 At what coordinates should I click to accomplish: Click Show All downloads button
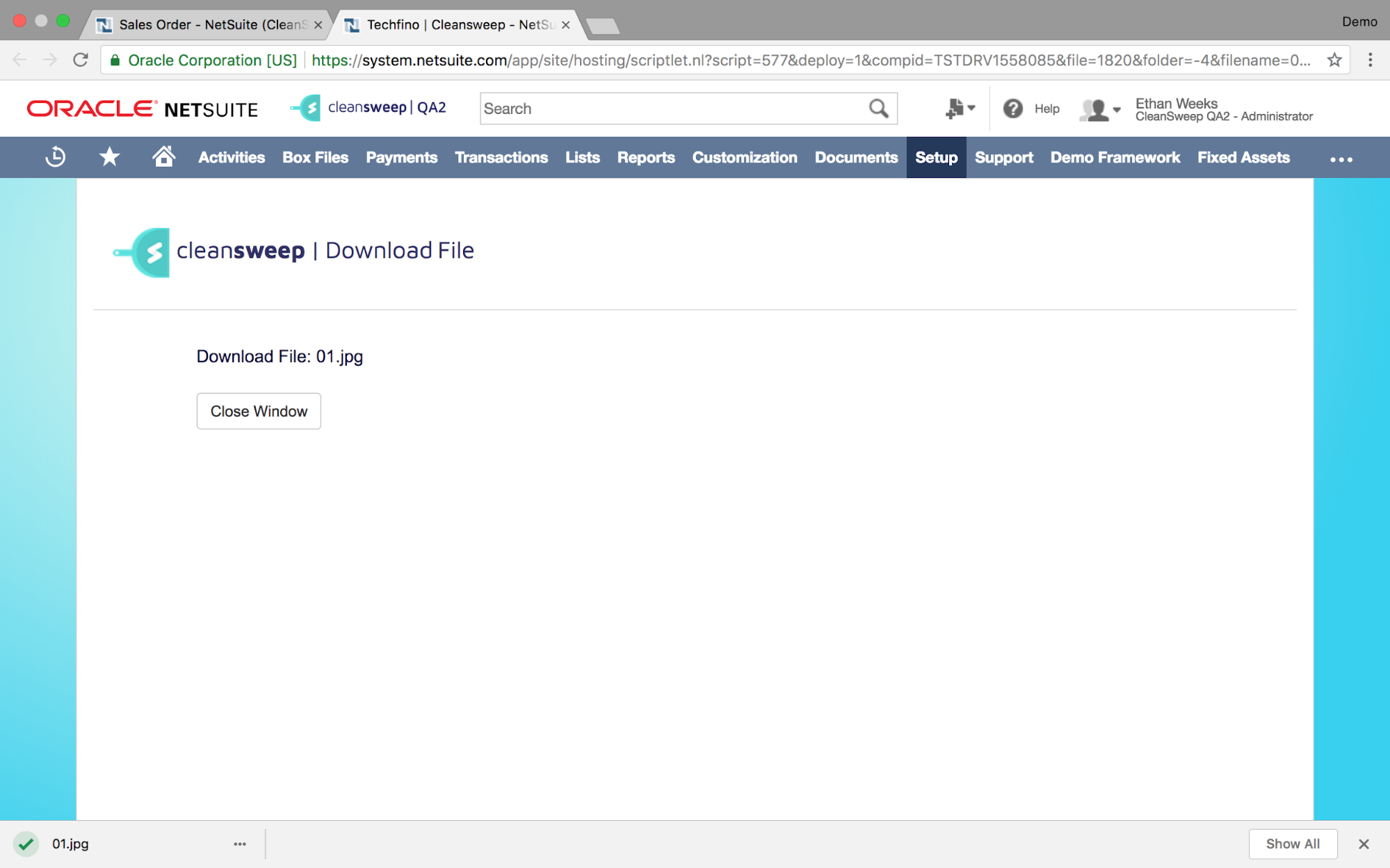[x=1292, y=844]
